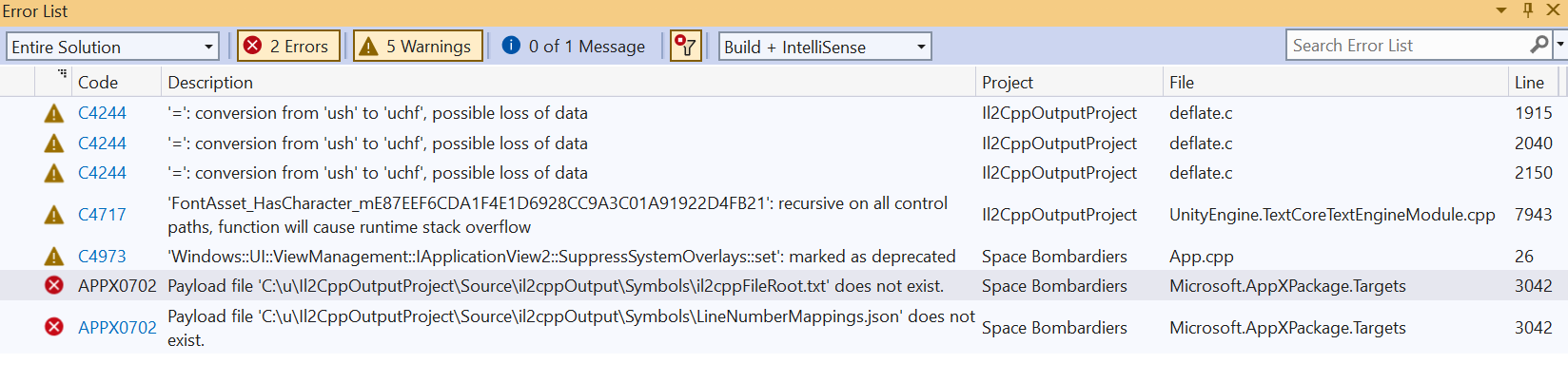Screen dimensions: 1568x383
Task: Open the C4973 warning code link
Action: pyautogui.click(x=102, y=257)
